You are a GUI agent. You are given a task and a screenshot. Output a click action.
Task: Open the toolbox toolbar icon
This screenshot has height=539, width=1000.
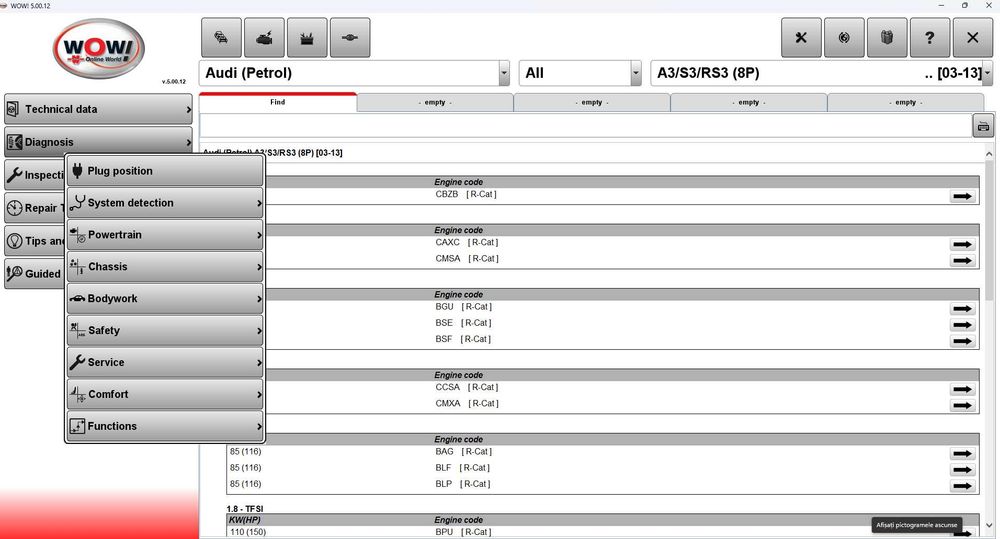coord(307,38)
